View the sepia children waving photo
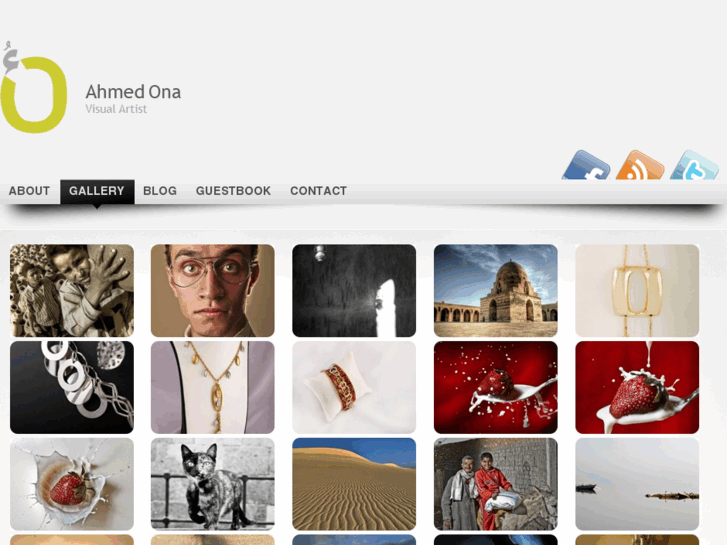The image size is (727, 545). (72, 291)
